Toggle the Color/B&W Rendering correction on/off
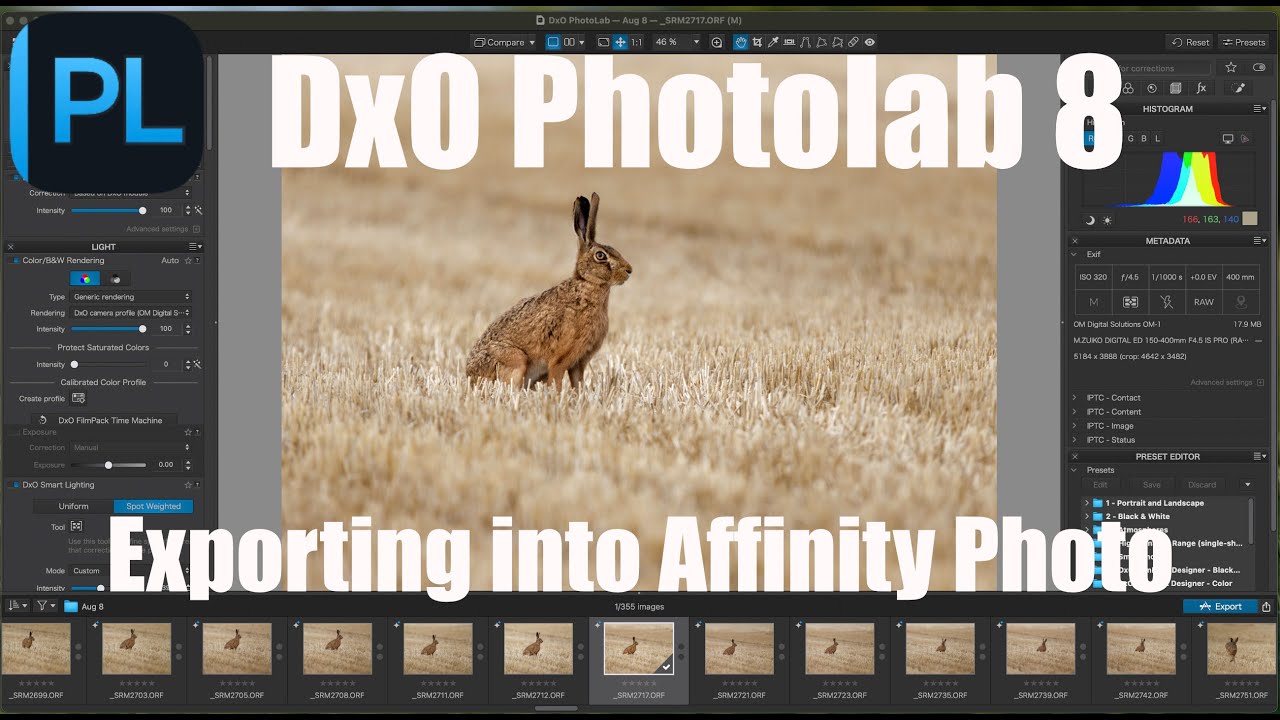 pyautogui.click(x=16, y=260)
